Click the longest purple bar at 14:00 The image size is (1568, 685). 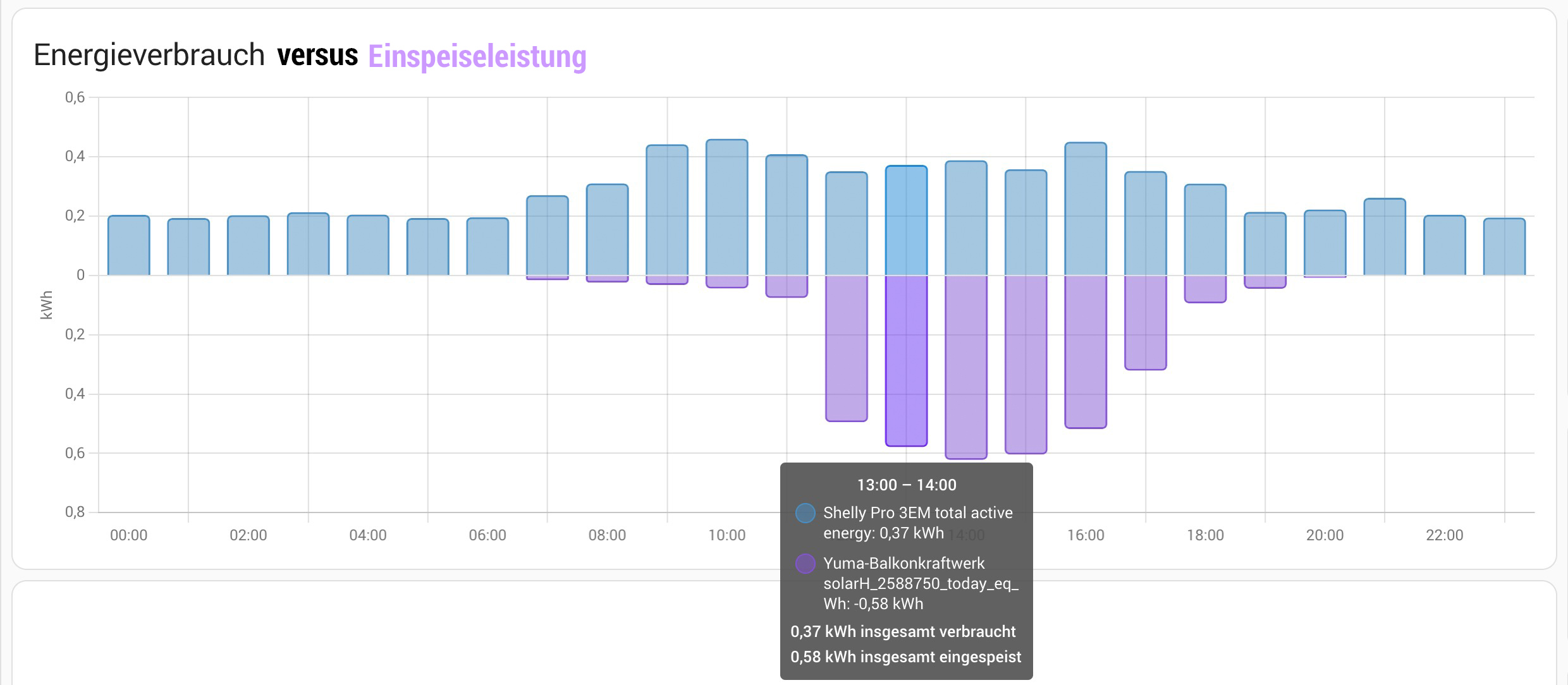click(x=965, y=367)
